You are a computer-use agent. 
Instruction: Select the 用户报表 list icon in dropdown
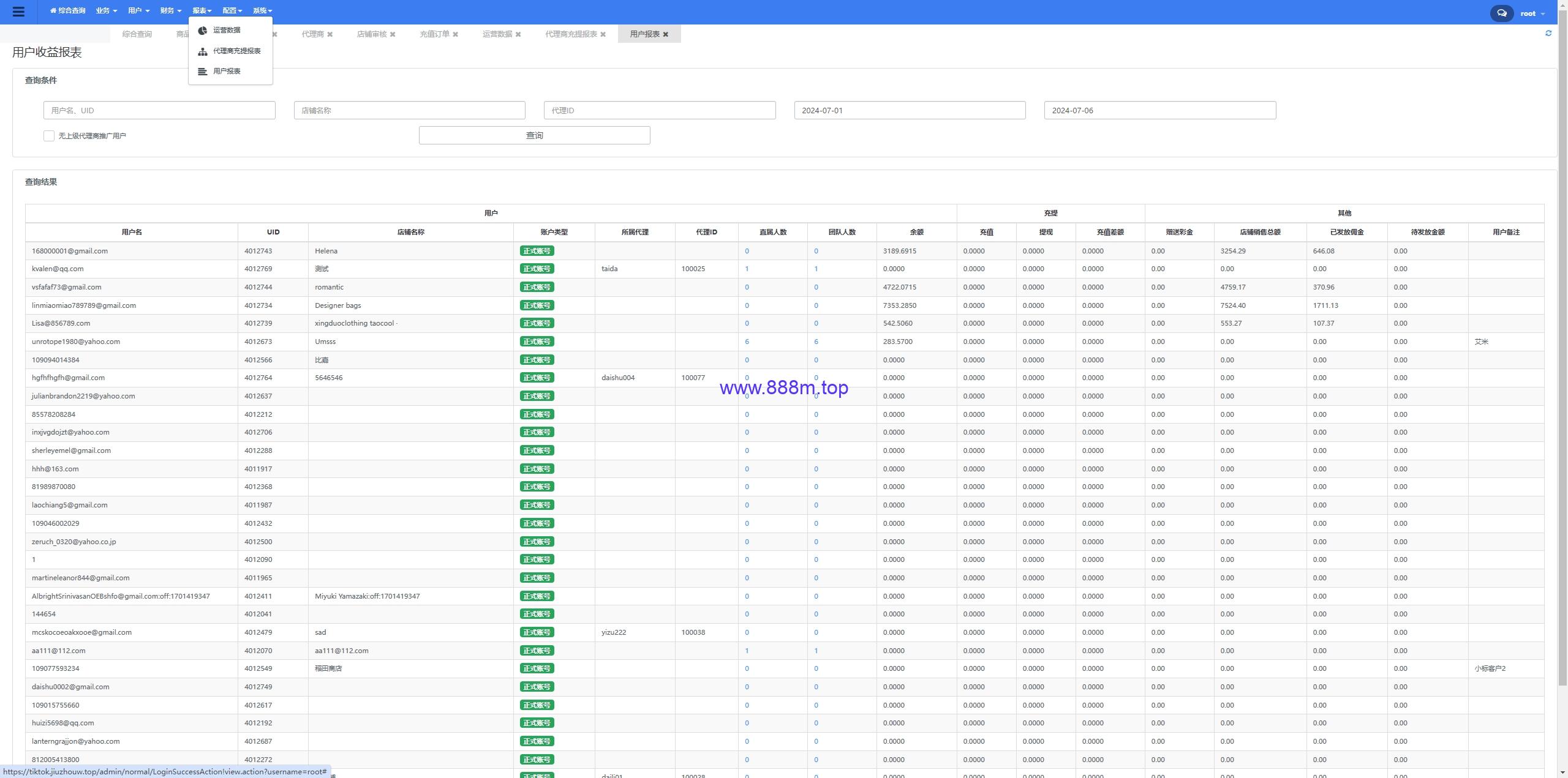(203, 71)
